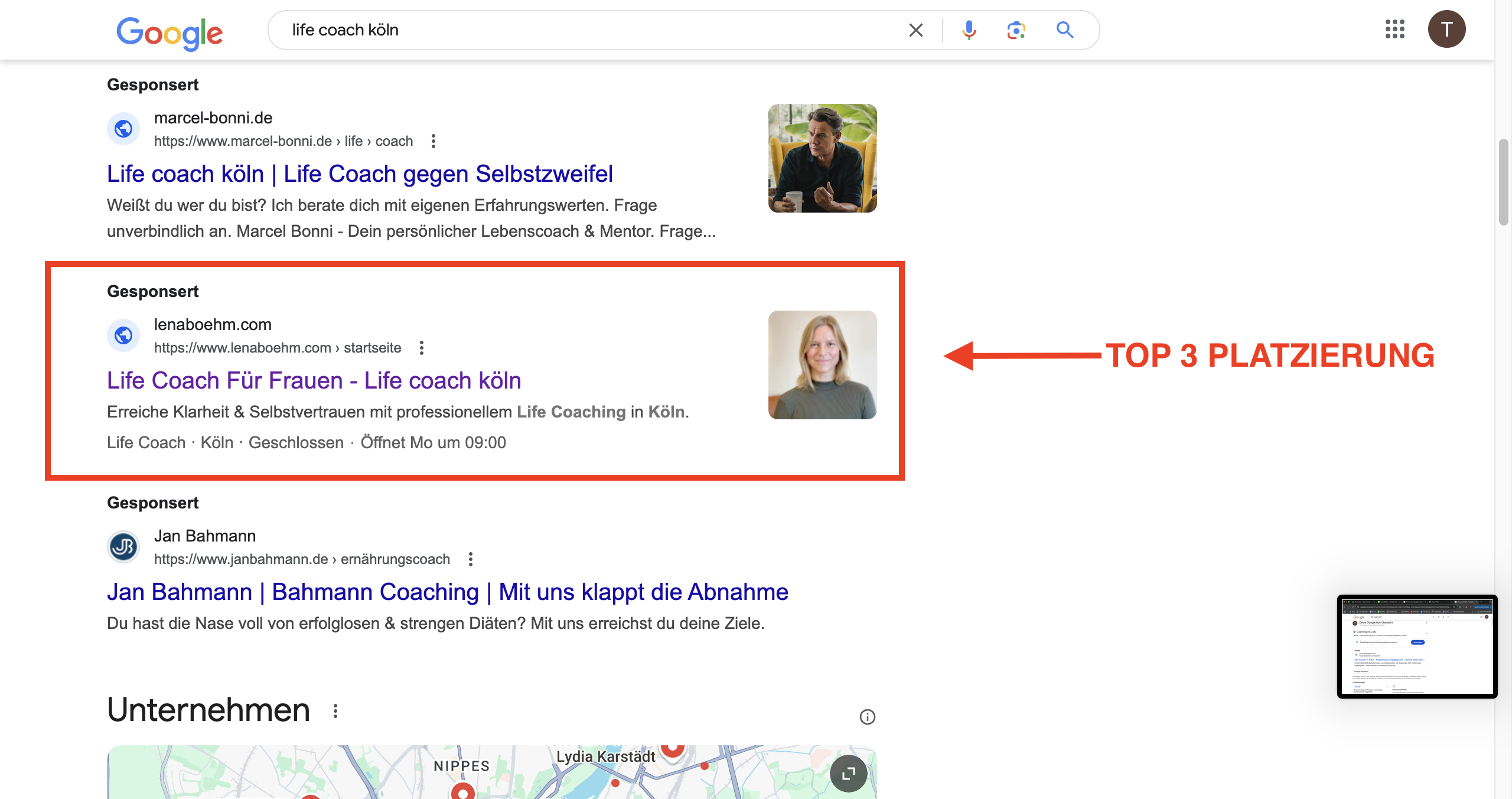Viewport: 1512px width, 799px height.
Task: Open Life Coach gegen Selbstzweifel link
Action: [359, 174]
